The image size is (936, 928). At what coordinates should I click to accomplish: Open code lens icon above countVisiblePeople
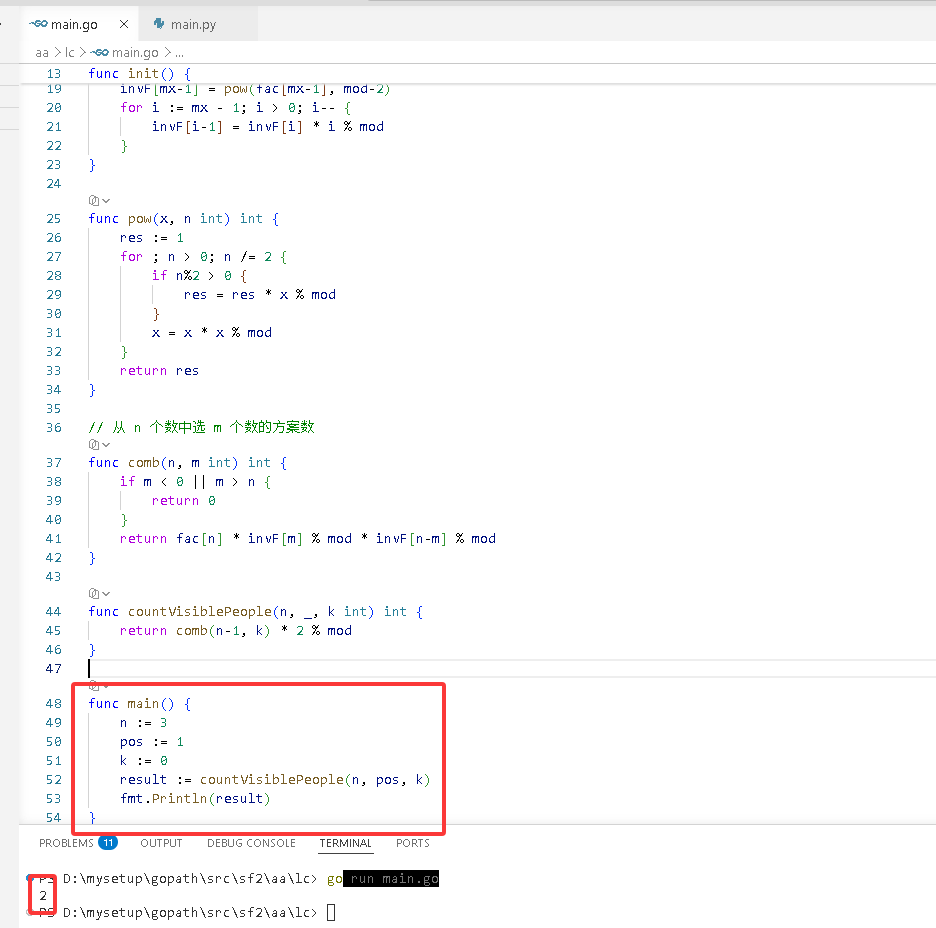click(x=94, y=593)
